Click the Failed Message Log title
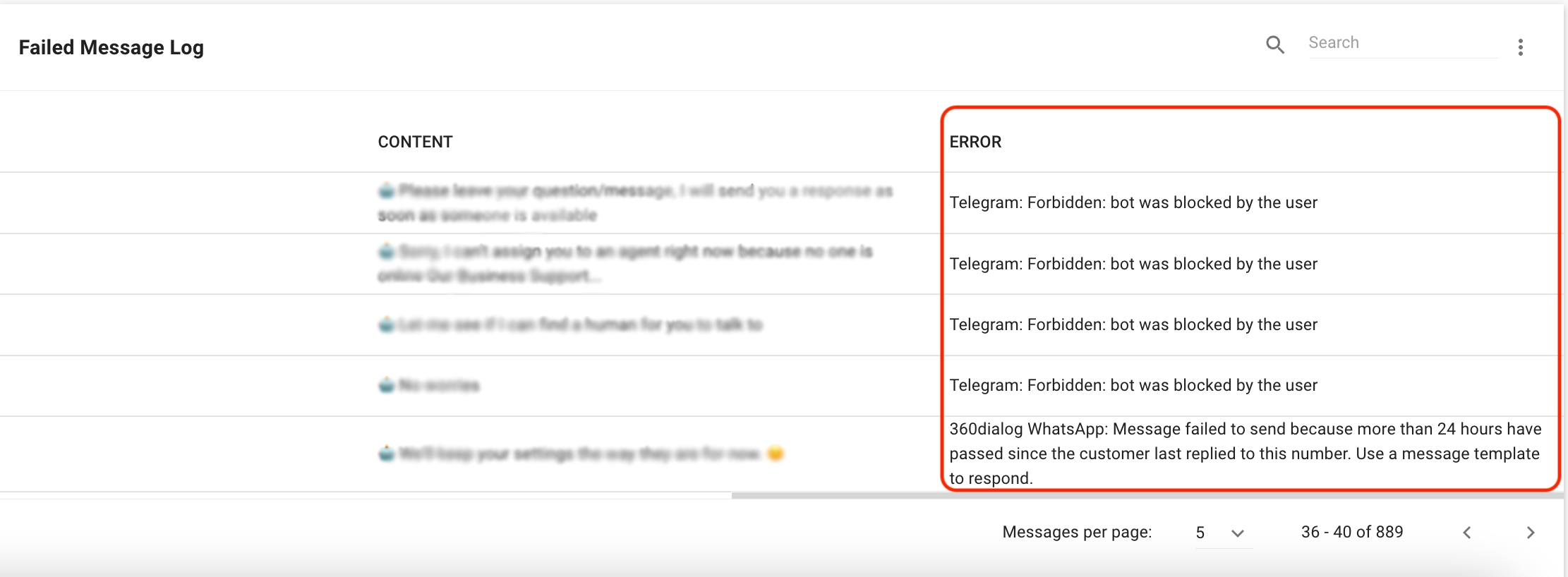Screen dimensions: 1568x577 111,47
